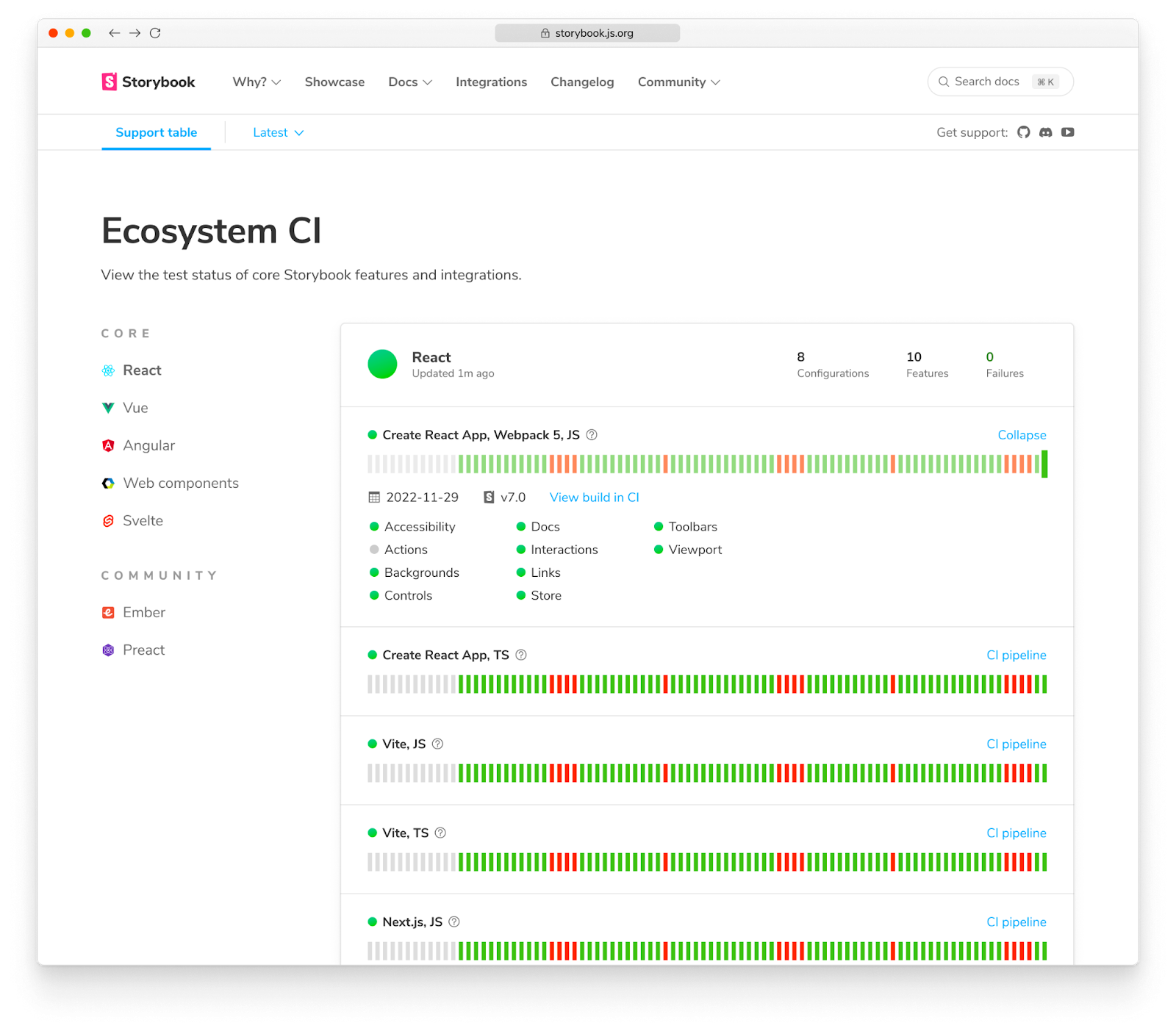Click the calendar icon next to 2022-11-29
This screenshot has height=1031, width=1176.
coord(374,497)
